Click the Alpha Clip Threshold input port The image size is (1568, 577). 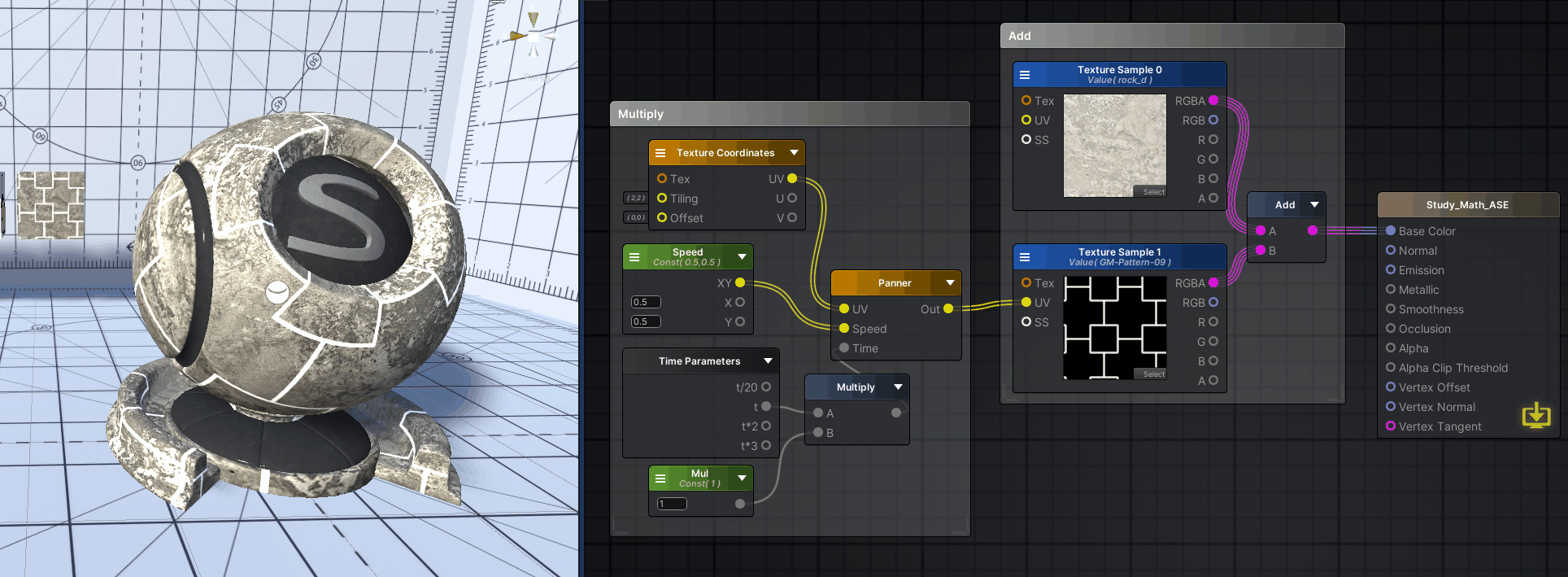(x=1391, y=368)
